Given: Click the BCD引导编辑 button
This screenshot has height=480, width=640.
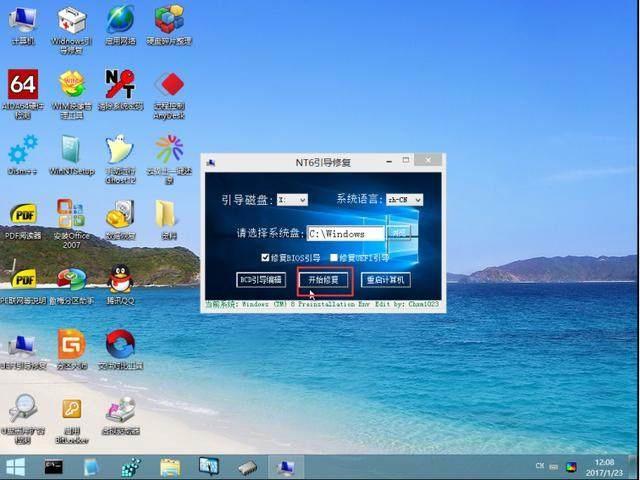Looking at the screenshot, I should [x=261, y=280].
